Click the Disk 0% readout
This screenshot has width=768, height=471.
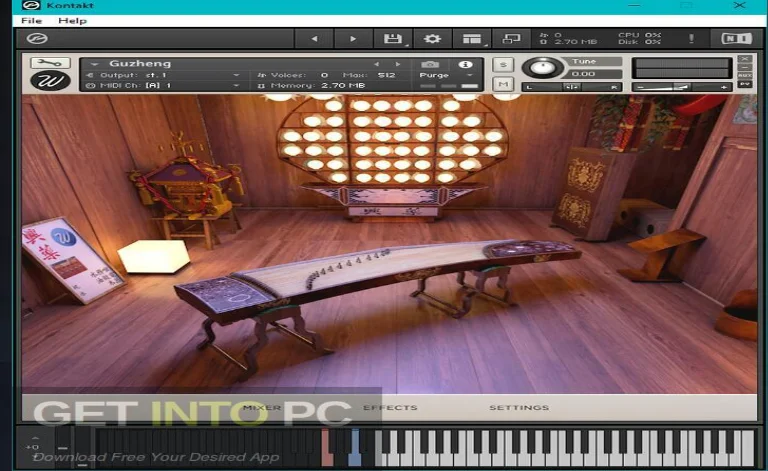click(640, 42)
